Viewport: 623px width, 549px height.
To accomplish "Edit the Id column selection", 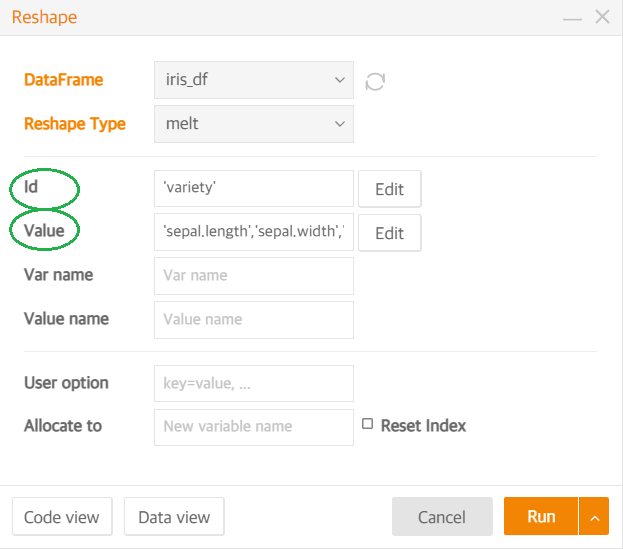I will coord(389,189).
